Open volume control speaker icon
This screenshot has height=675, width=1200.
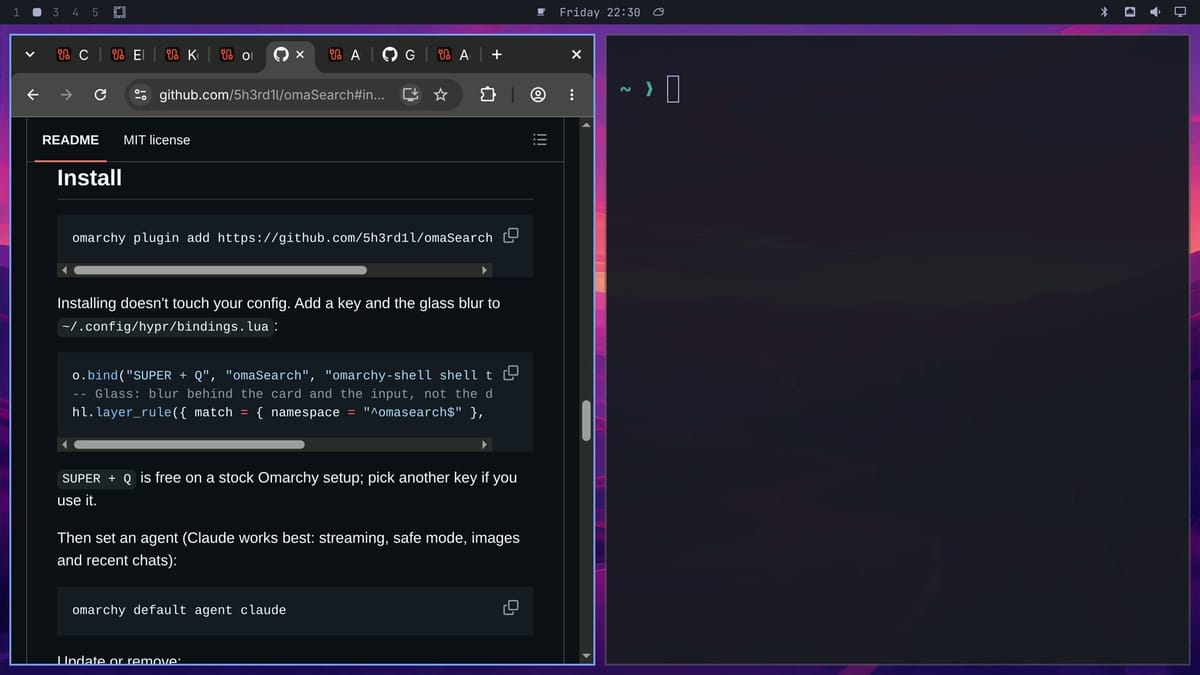tap(1155, 12)
